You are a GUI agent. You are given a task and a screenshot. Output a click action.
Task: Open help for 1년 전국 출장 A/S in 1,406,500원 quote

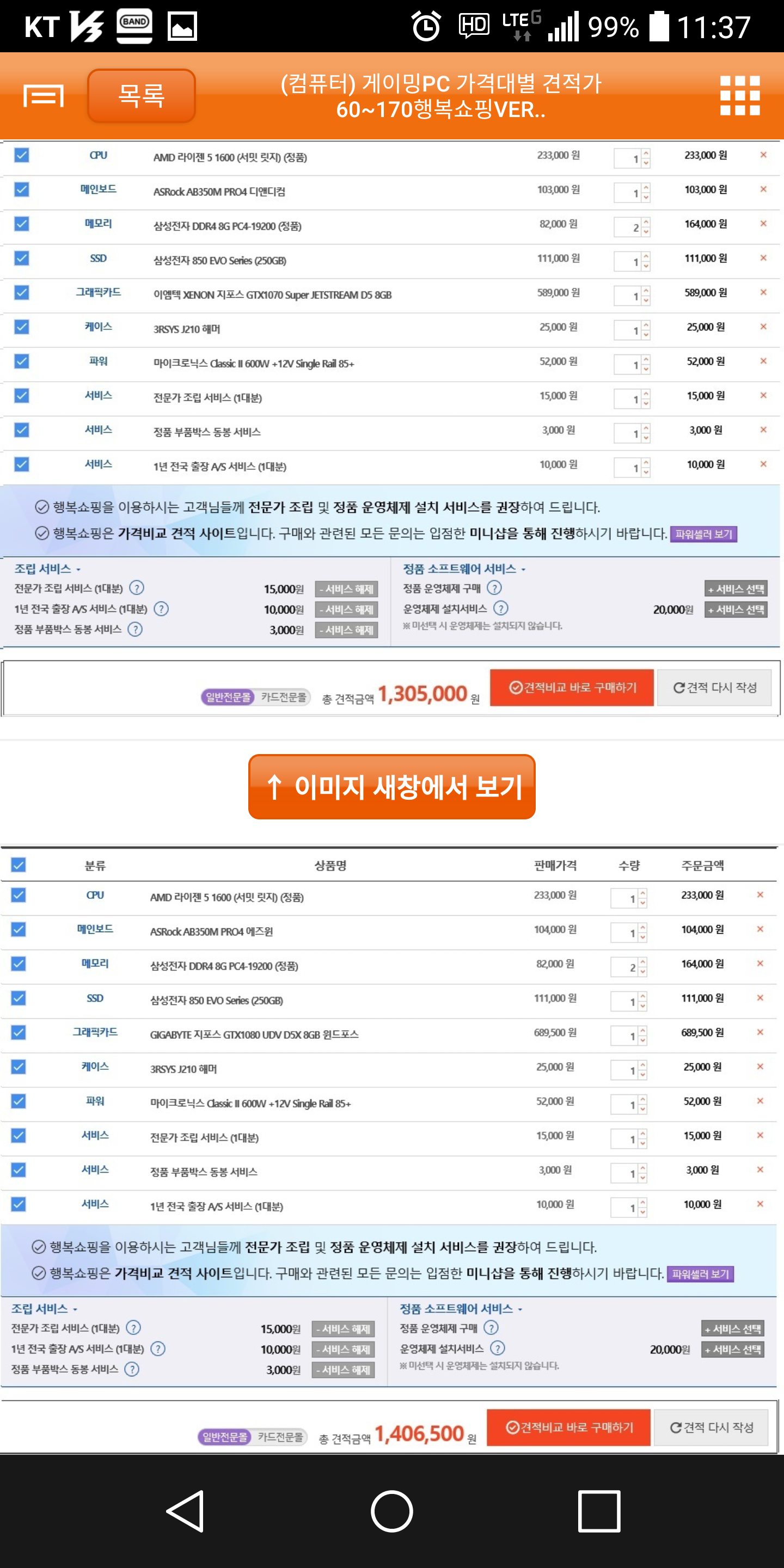[x=158, y=1348]
